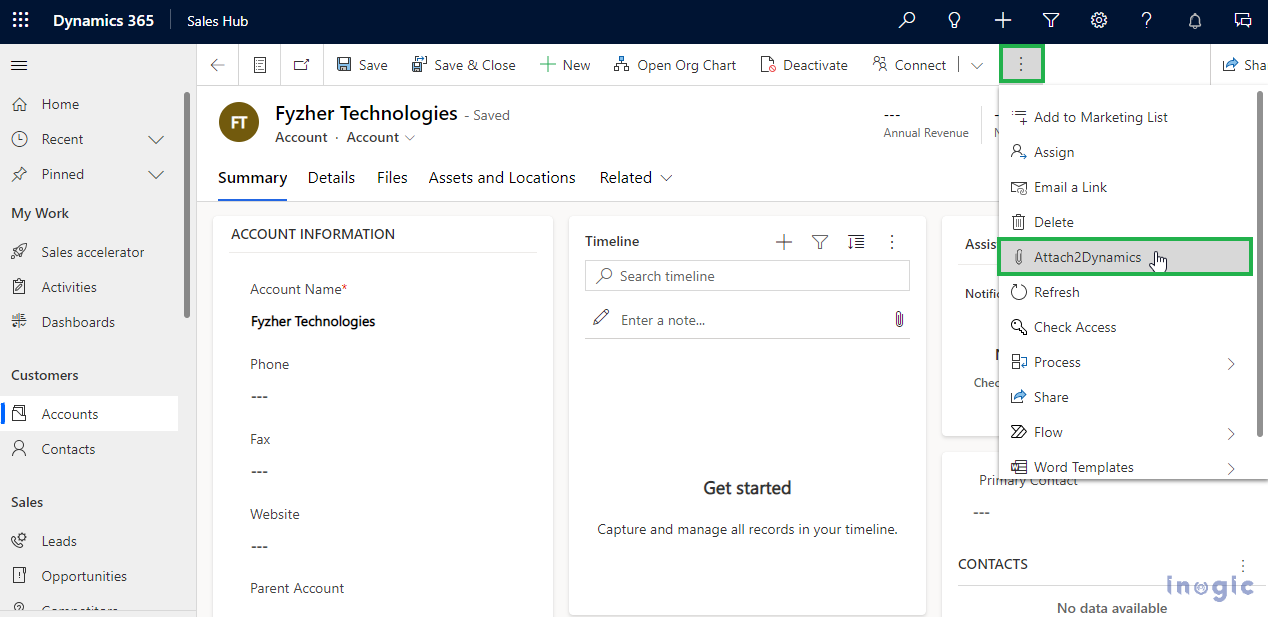Image resolution: width=1268 pixels, height=617 pixels.
Task: Switch to the Details tab
Action: [331, 178]
